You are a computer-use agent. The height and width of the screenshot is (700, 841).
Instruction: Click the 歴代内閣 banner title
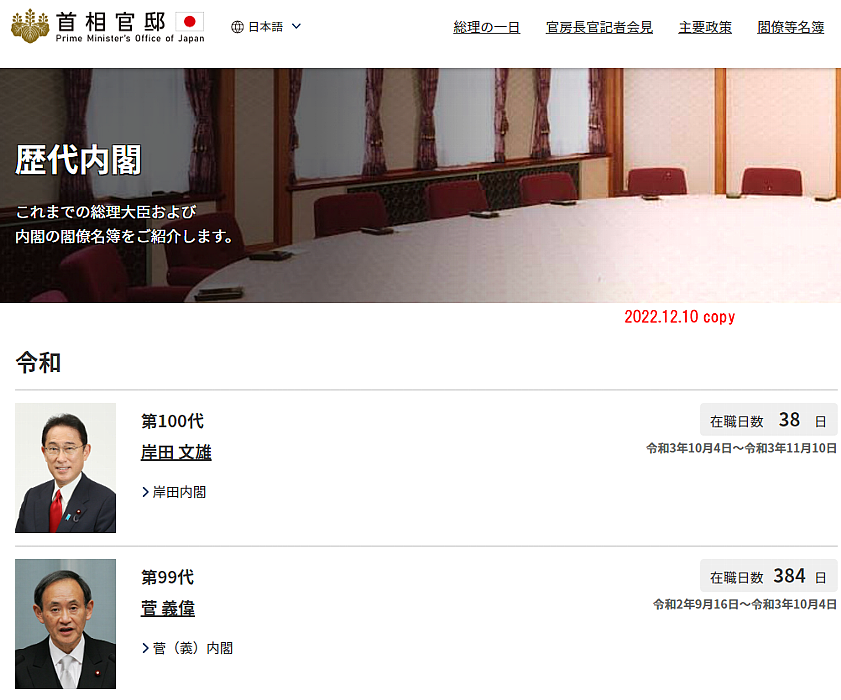coord(78,160)
